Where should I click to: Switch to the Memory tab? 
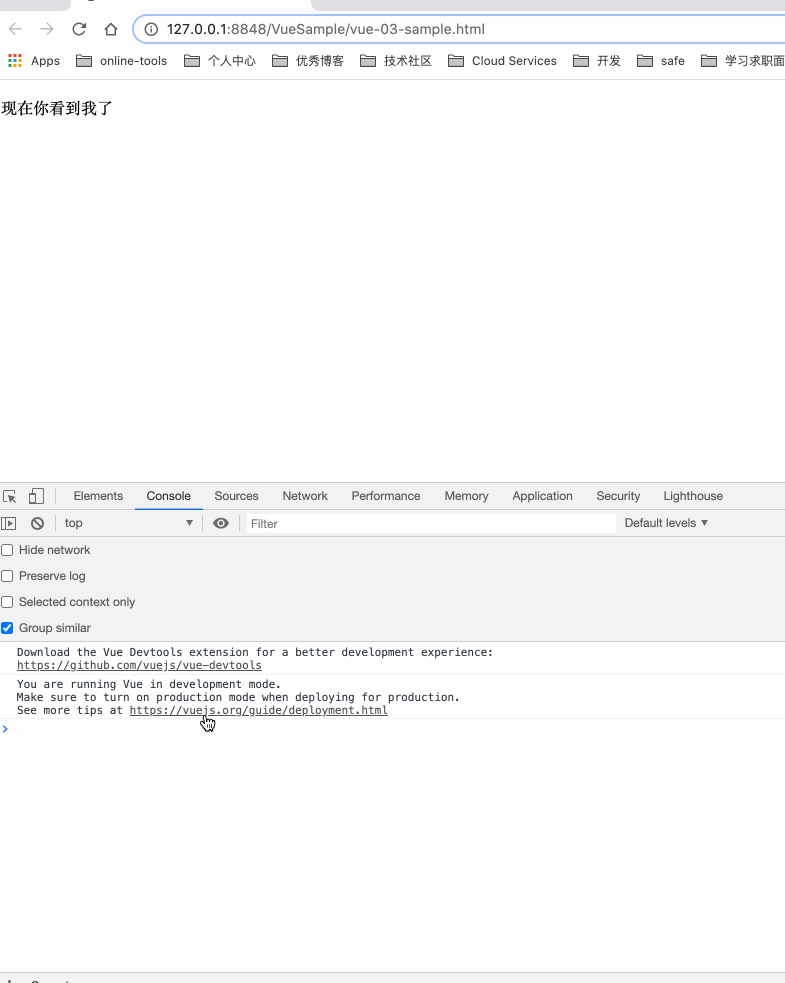tap(466, 496)
